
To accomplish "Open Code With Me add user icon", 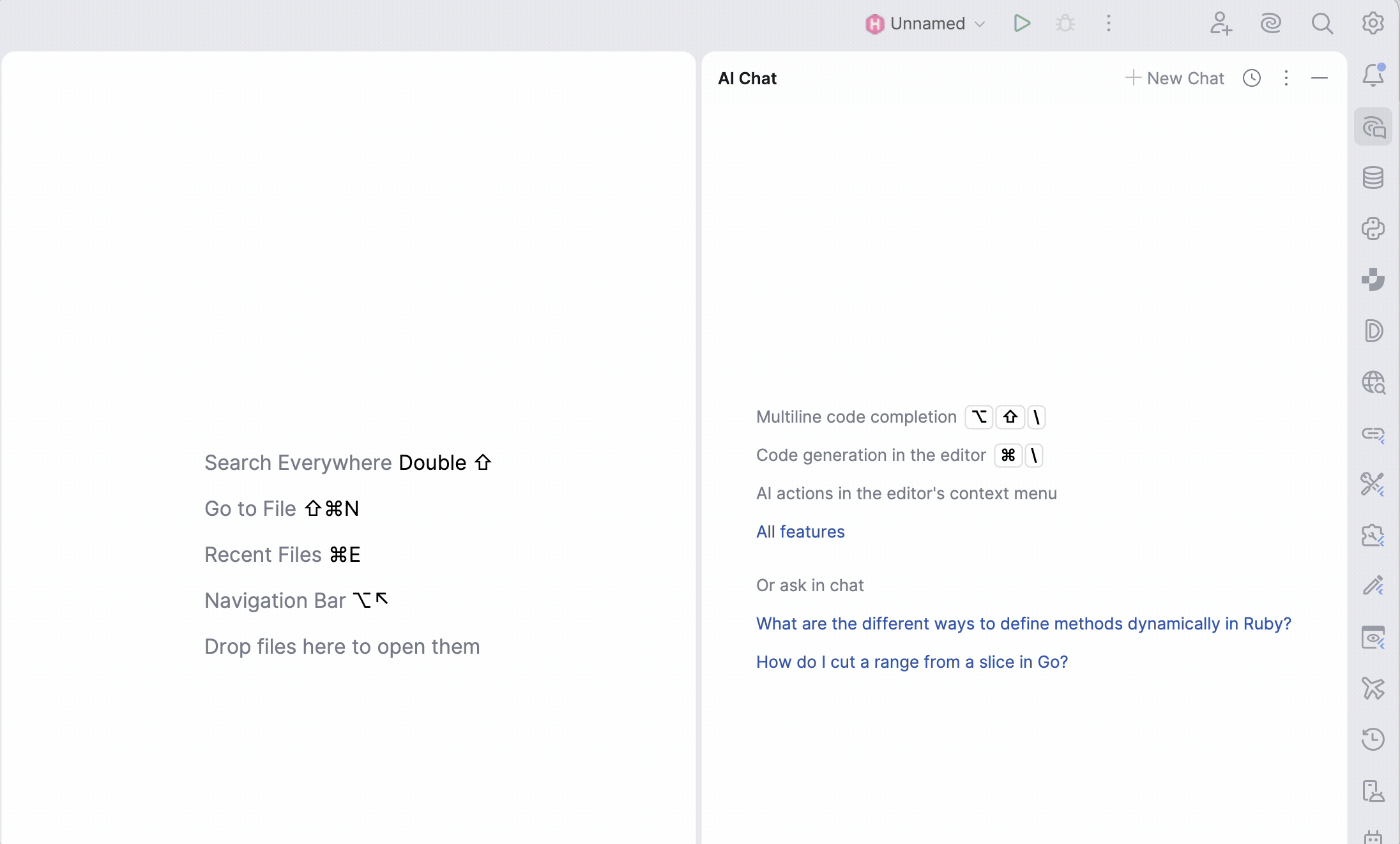I will click(x=1221, y=24).
